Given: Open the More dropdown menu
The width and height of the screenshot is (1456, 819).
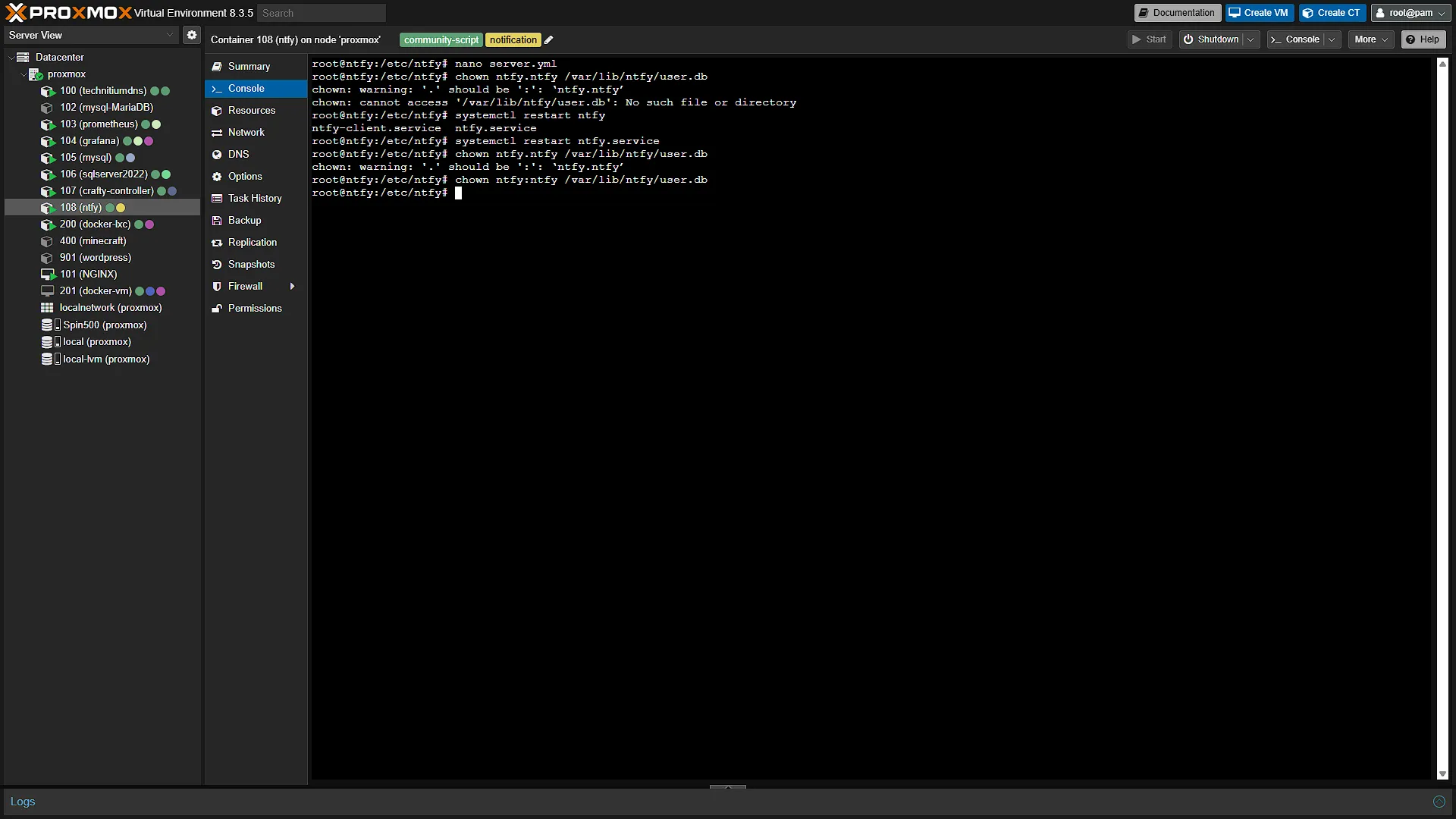Looking at the screenshot, I should tap(1371, 39).
